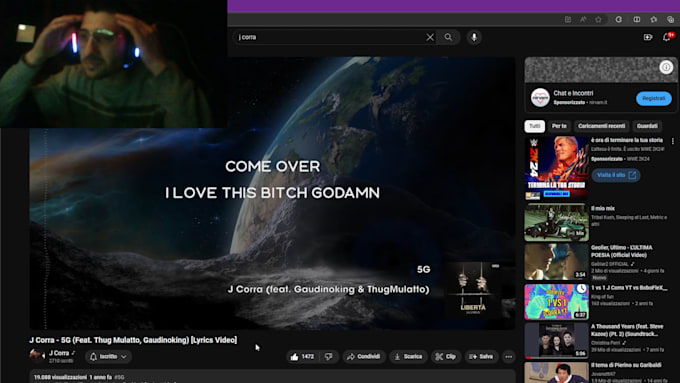Open the 1 vs 1 J Corra video thumbnail

[557, 301]
